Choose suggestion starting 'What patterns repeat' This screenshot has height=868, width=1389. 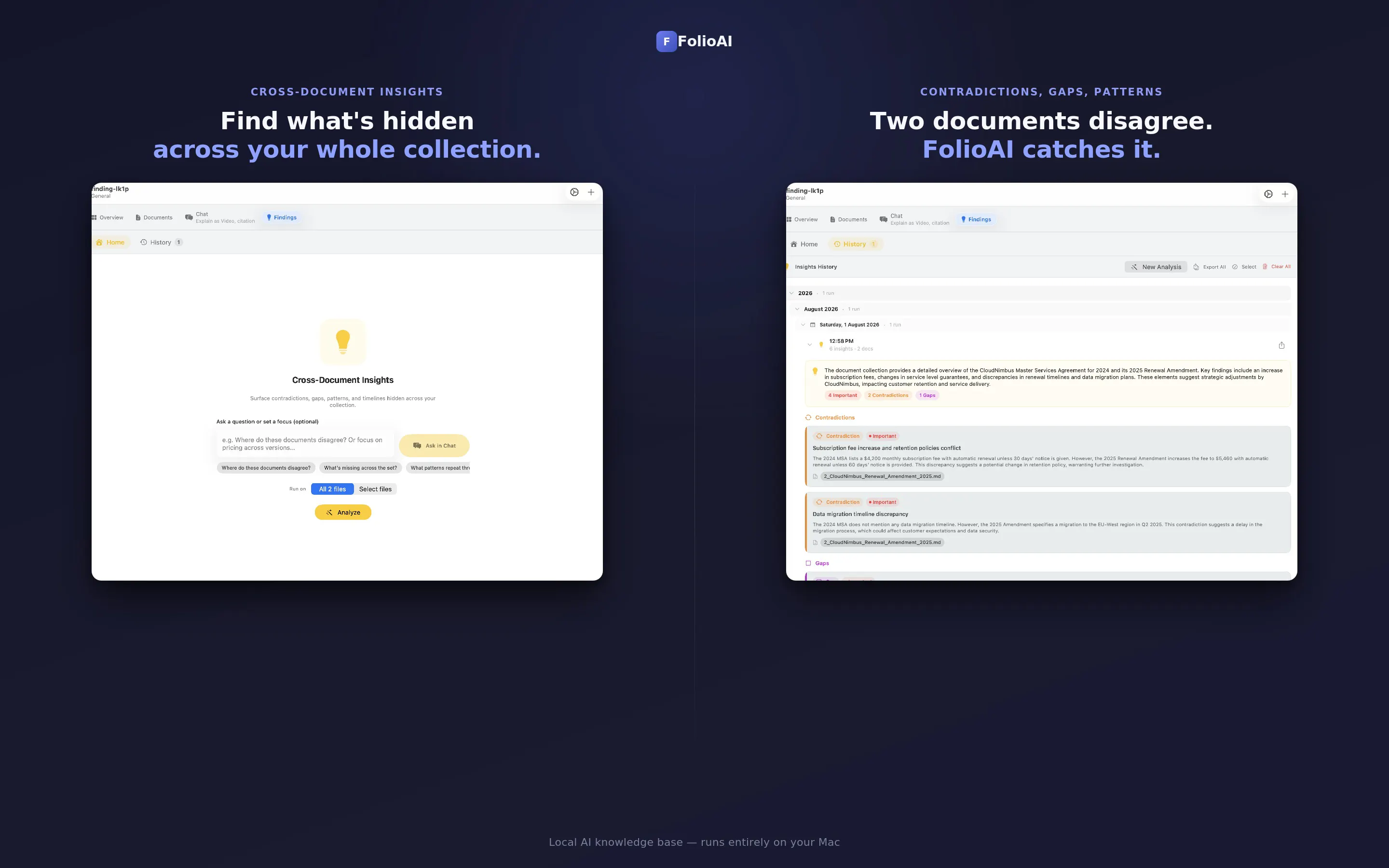[x=438, y=468]
